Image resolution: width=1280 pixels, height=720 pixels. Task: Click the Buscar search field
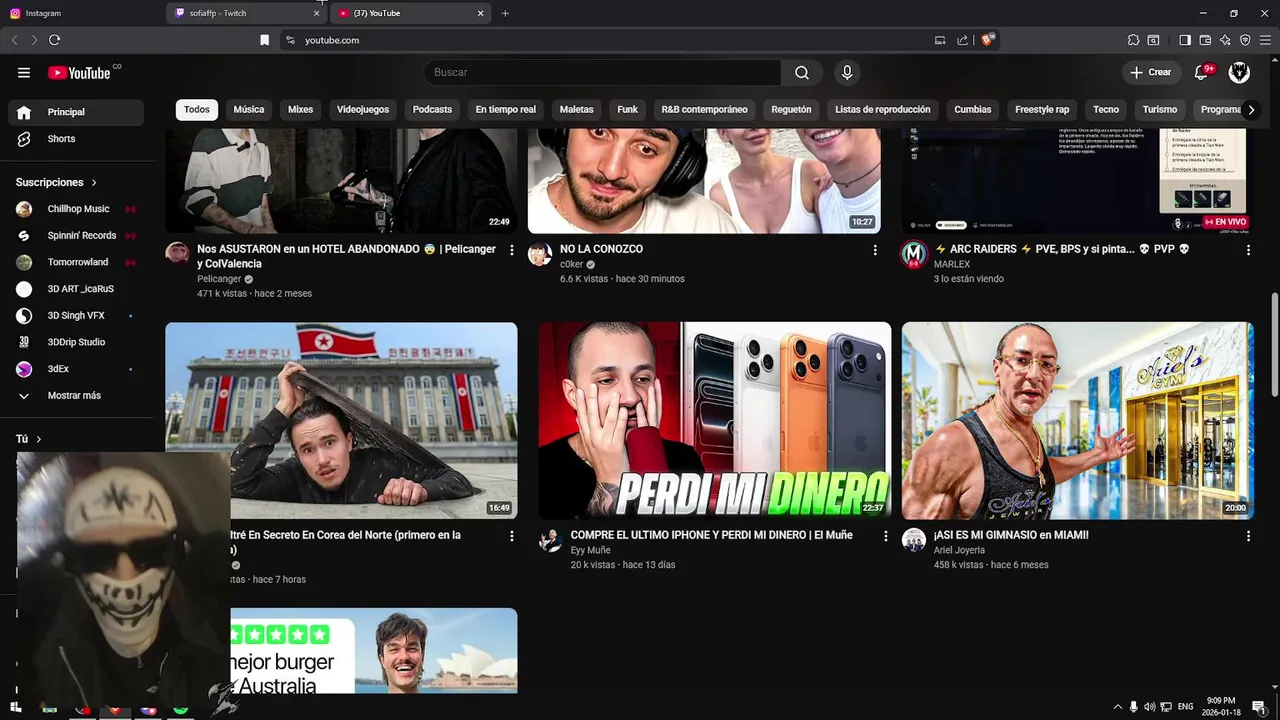point(603,72)
